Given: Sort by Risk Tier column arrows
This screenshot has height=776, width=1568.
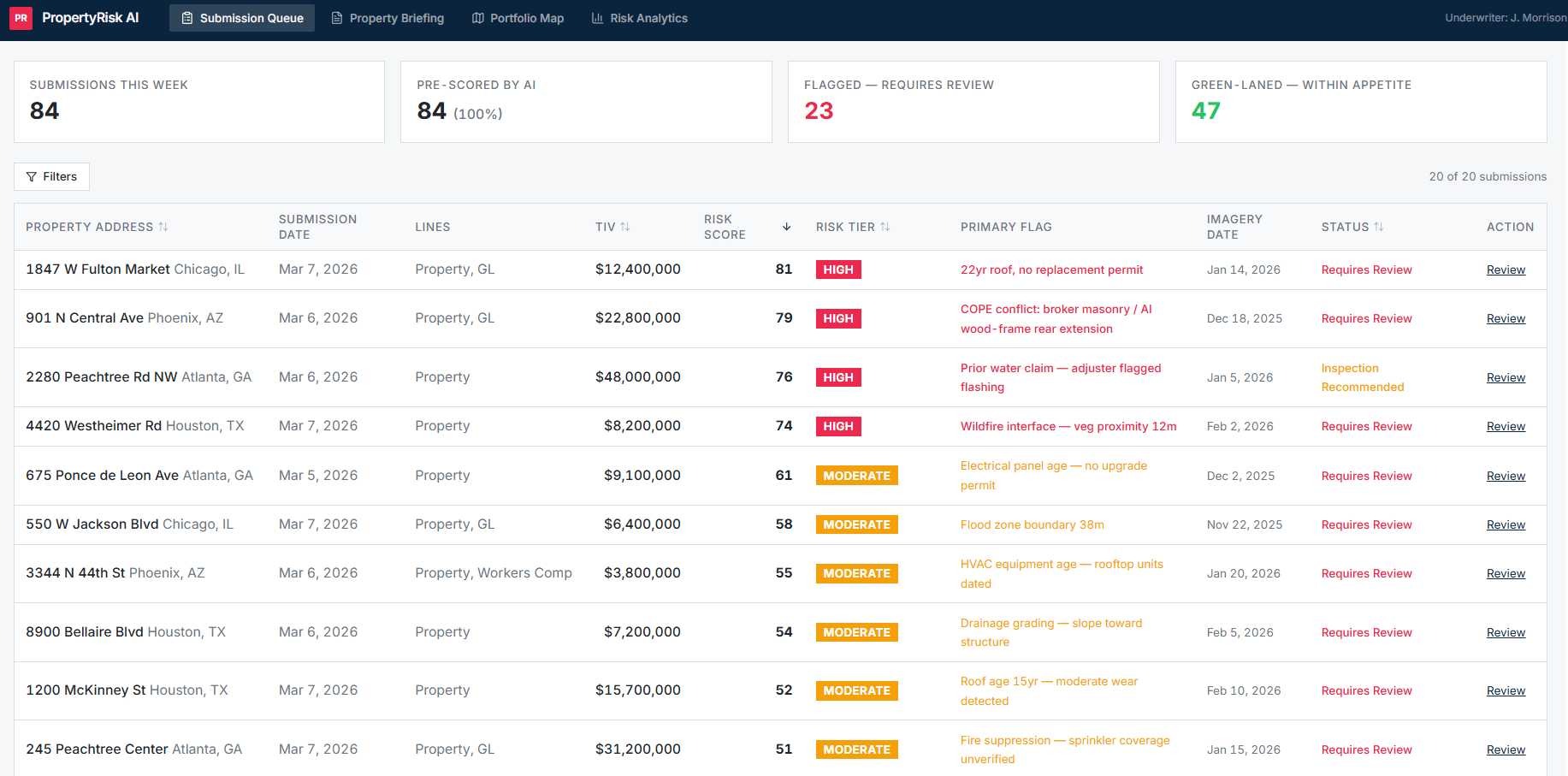Looking at the screenshot, I should (885, 227).
